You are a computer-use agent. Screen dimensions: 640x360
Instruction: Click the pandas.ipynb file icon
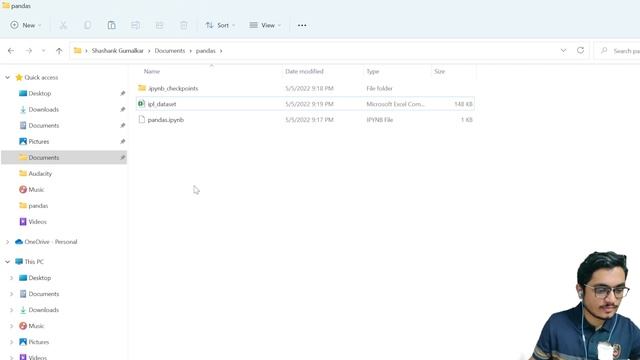142,119
